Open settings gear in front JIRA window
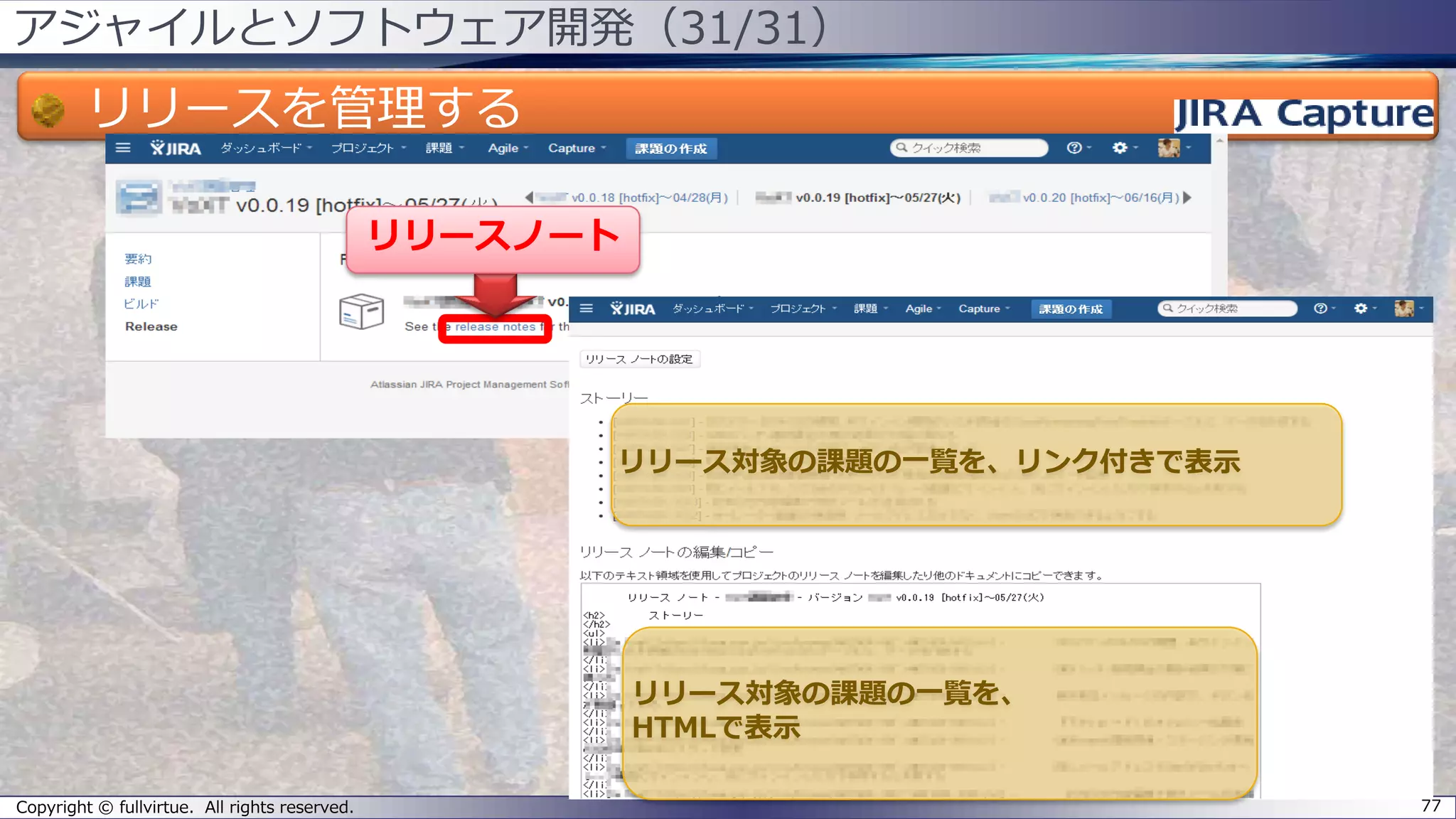The image size is (1456, 819). 1365,309
